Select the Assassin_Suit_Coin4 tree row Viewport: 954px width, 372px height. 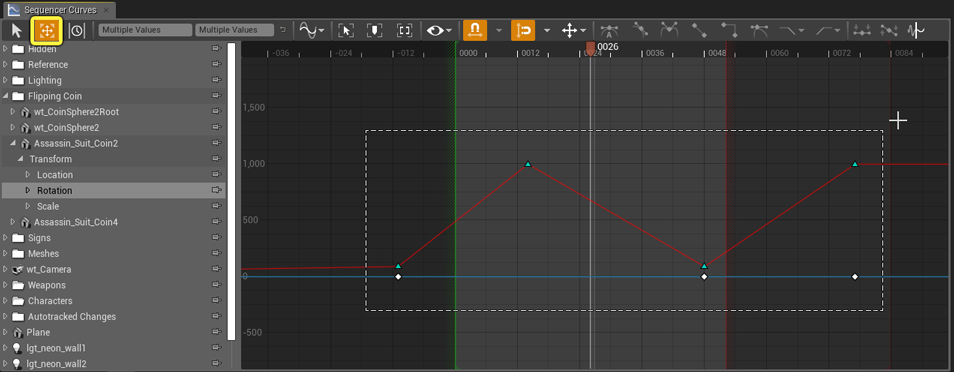click(x=113, y=222)
